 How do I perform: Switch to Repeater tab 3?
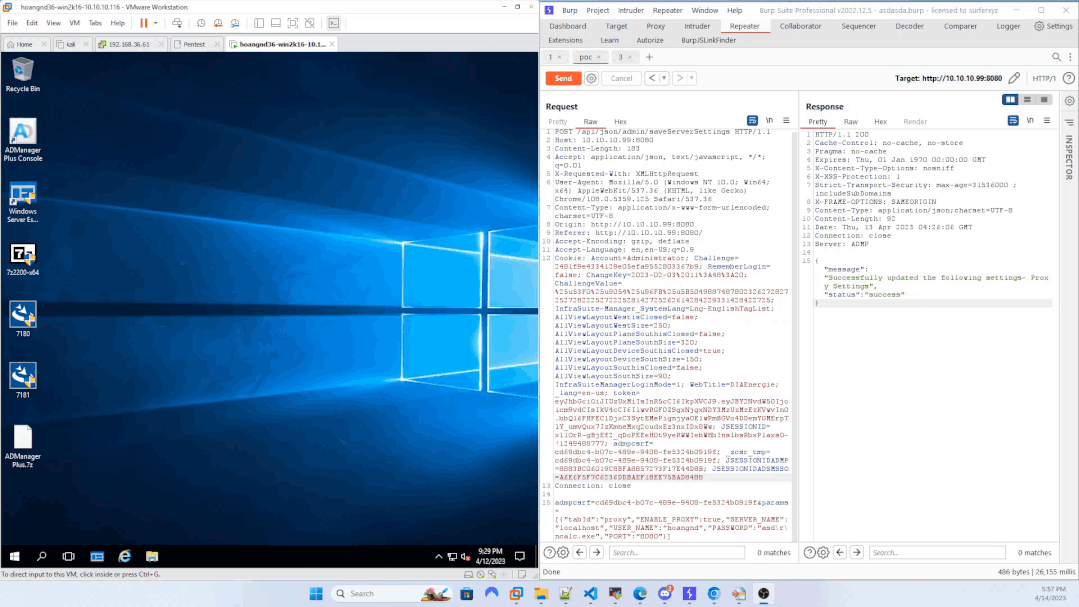620,57
